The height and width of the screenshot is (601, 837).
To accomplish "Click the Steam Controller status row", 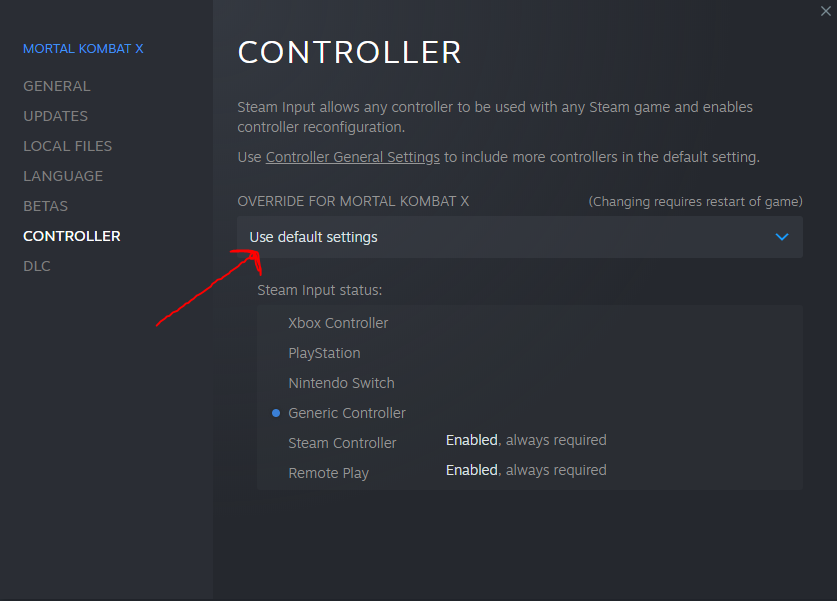I will 530,443.
